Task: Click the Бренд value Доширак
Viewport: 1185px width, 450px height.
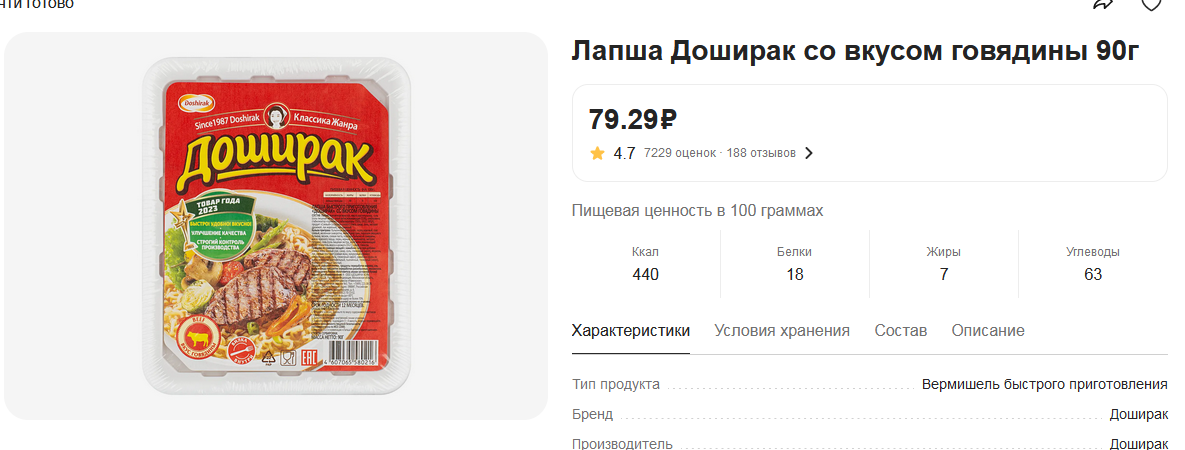Action: pyautogui.click(x=1138, y=414)
